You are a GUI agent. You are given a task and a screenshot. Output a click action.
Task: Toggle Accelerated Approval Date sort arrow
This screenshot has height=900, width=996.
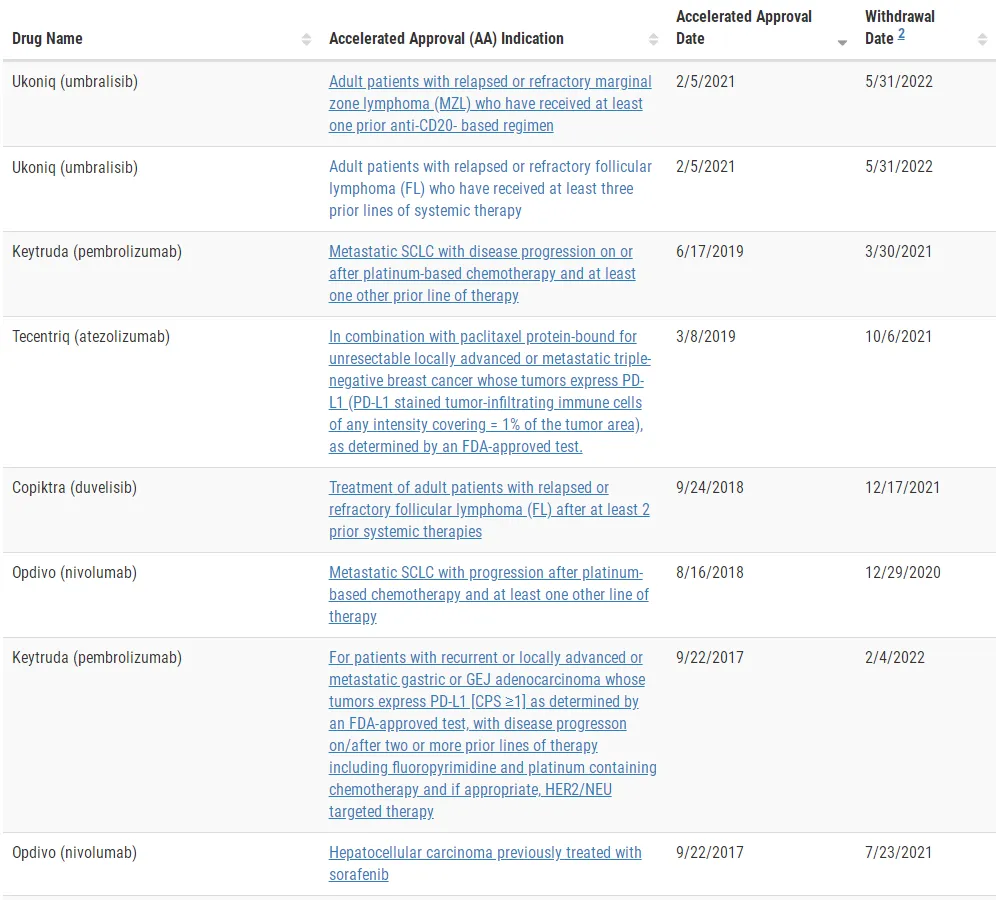(x=842, y=40)
